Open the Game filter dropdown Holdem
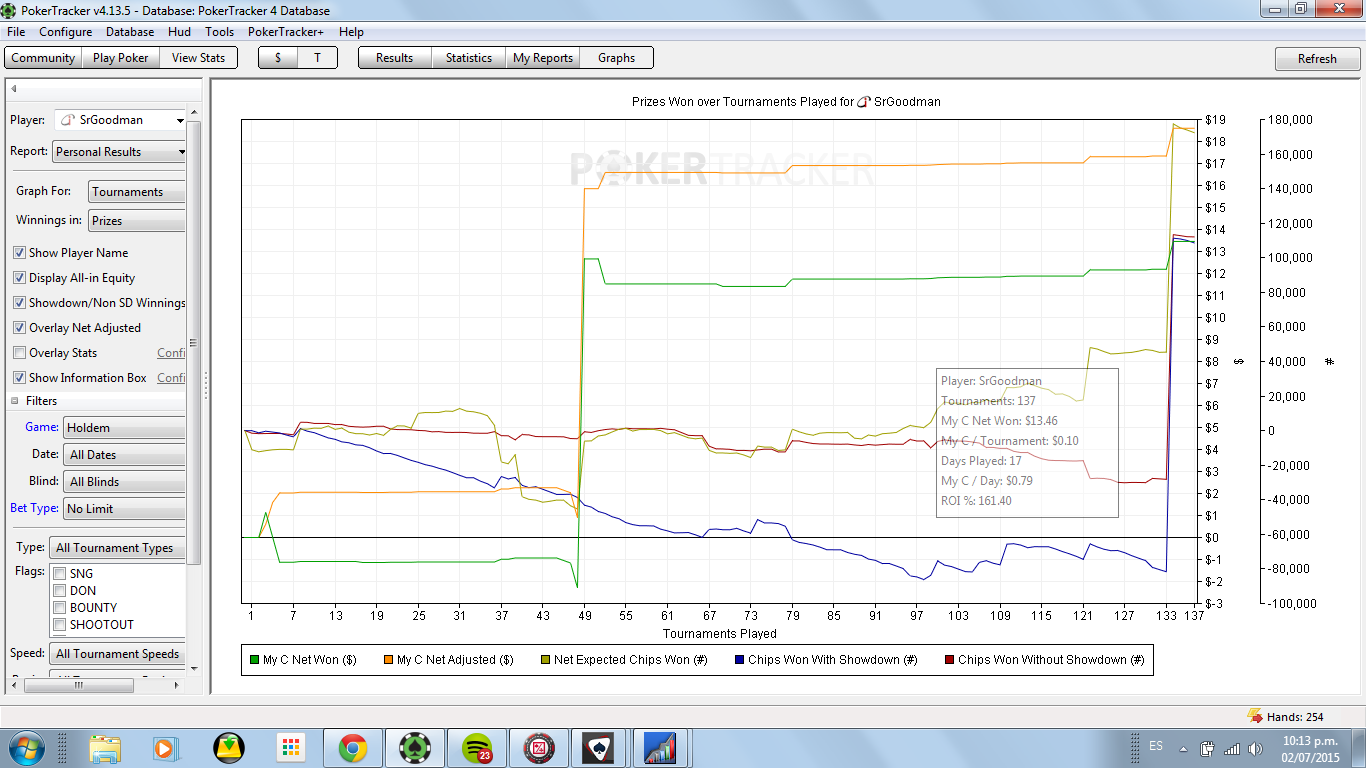1366x768 pixels. tap(125, 428)
